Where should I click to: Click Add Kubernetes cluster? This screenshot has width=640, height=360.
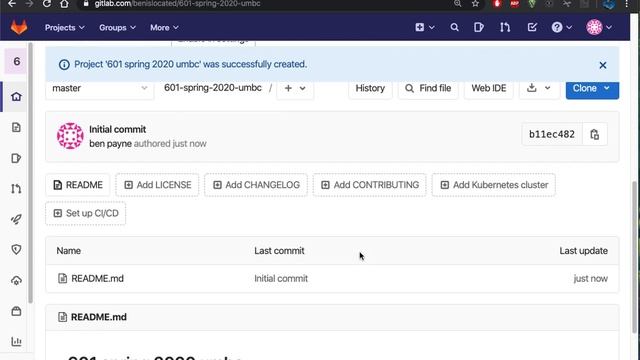coord(493,185)
